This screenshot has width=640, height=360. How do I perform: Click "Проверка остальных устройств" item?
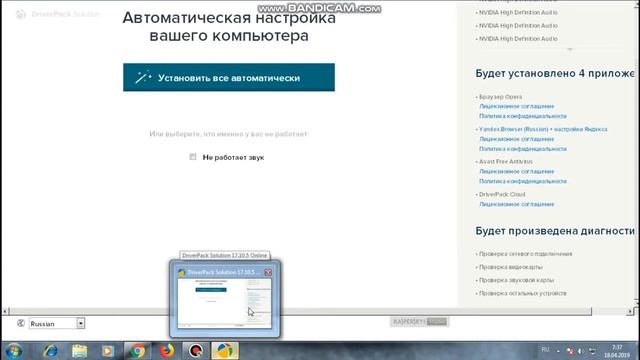pos(522,293)
